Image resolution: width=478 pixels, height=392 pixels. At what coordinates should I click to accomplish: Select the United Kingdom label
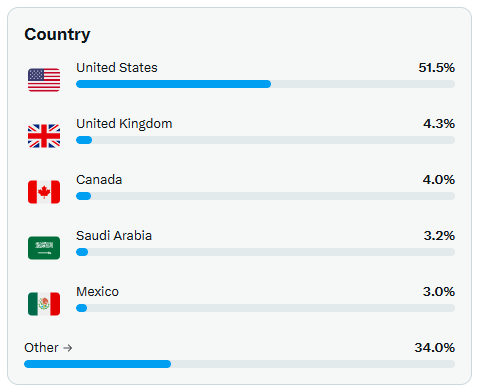(124, 124)
